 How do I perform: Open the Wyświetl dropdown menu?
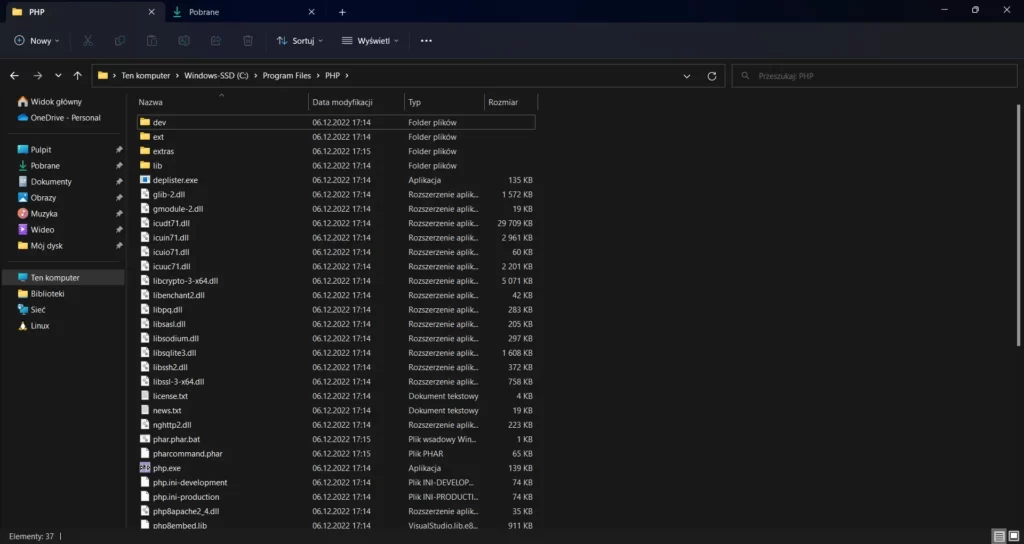pyautogui.click(x=370, y=40)
